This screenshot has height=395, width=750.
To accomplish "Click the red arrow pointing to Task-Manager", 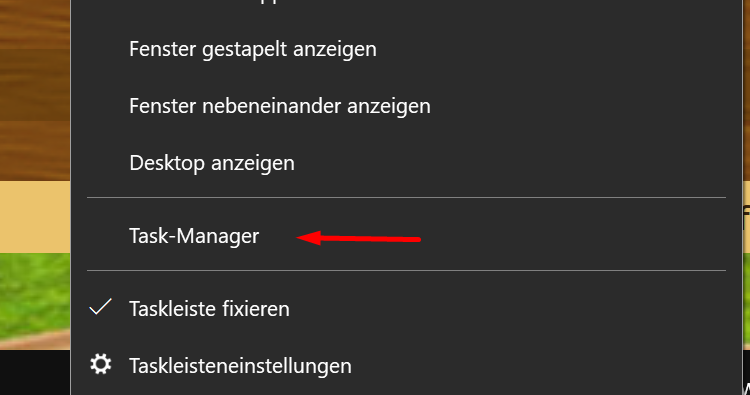I will 358,238.
